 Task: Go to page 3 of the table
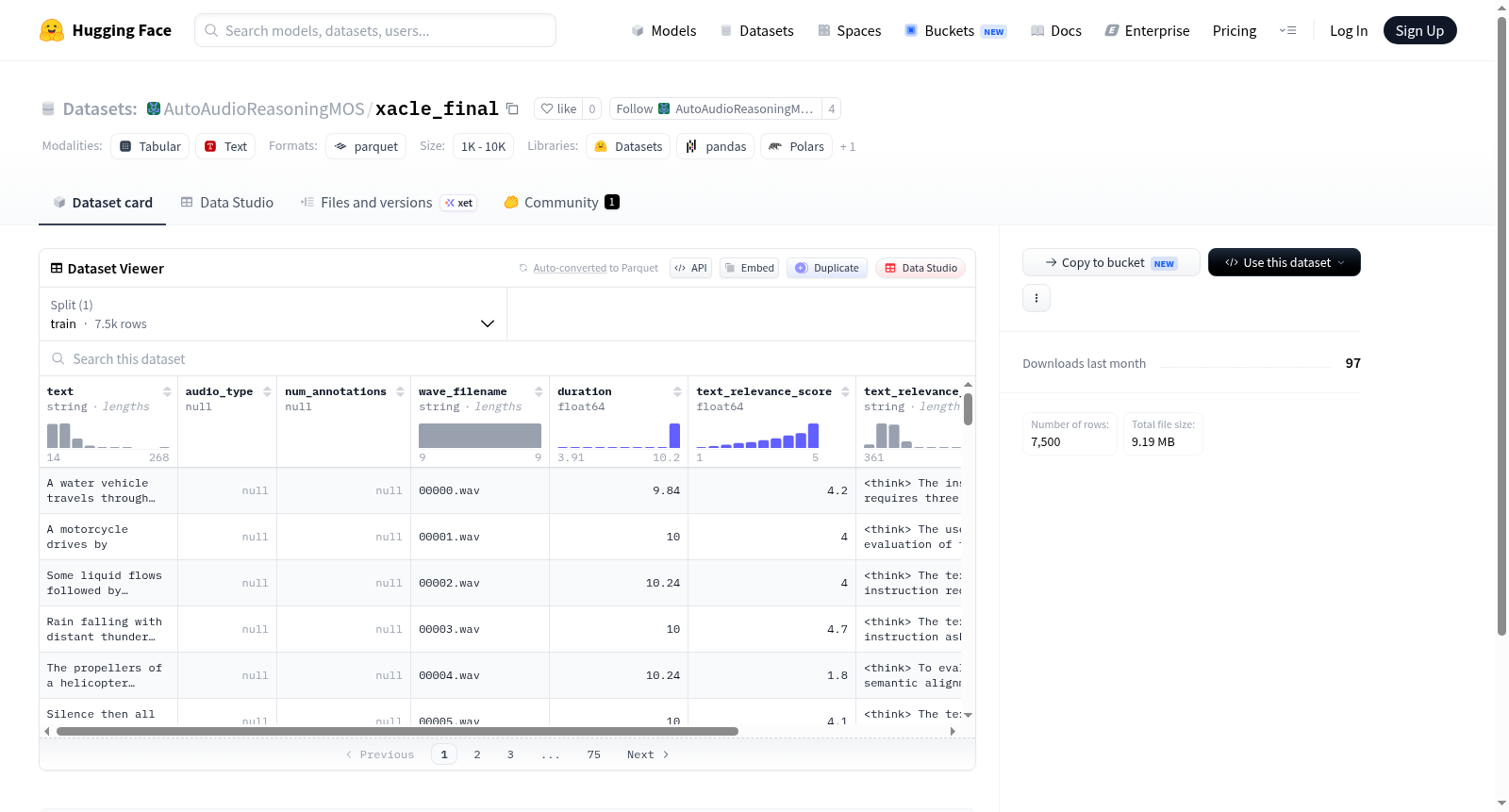[510, 754]
